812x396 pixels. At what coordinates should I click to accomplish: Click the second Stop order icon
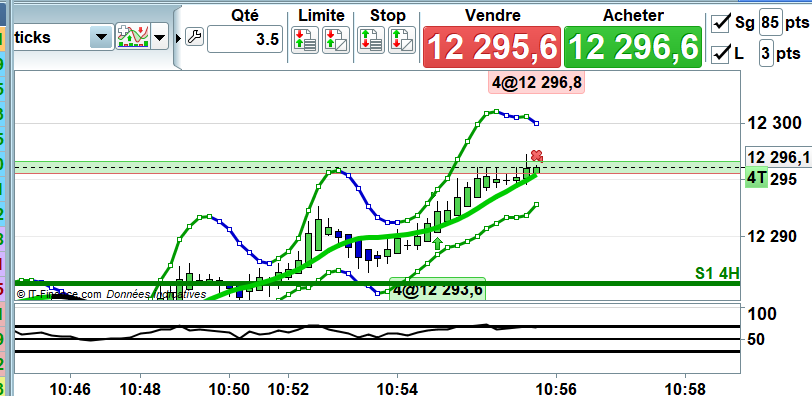tap(401, 40)
